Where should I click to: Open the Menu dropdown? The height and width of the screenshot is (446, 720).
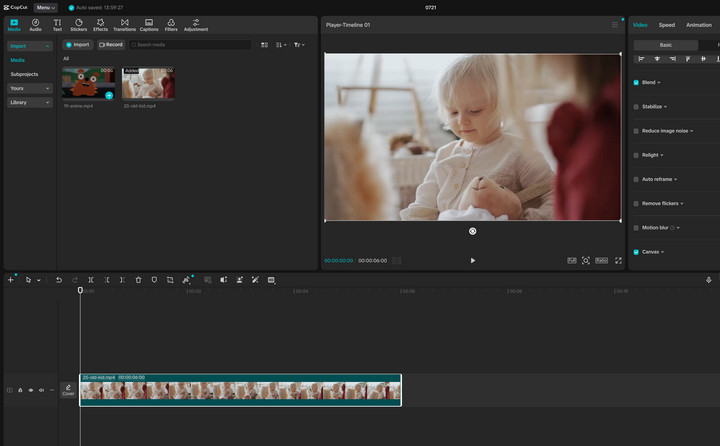pyautogui.click(x=45, y=7)
